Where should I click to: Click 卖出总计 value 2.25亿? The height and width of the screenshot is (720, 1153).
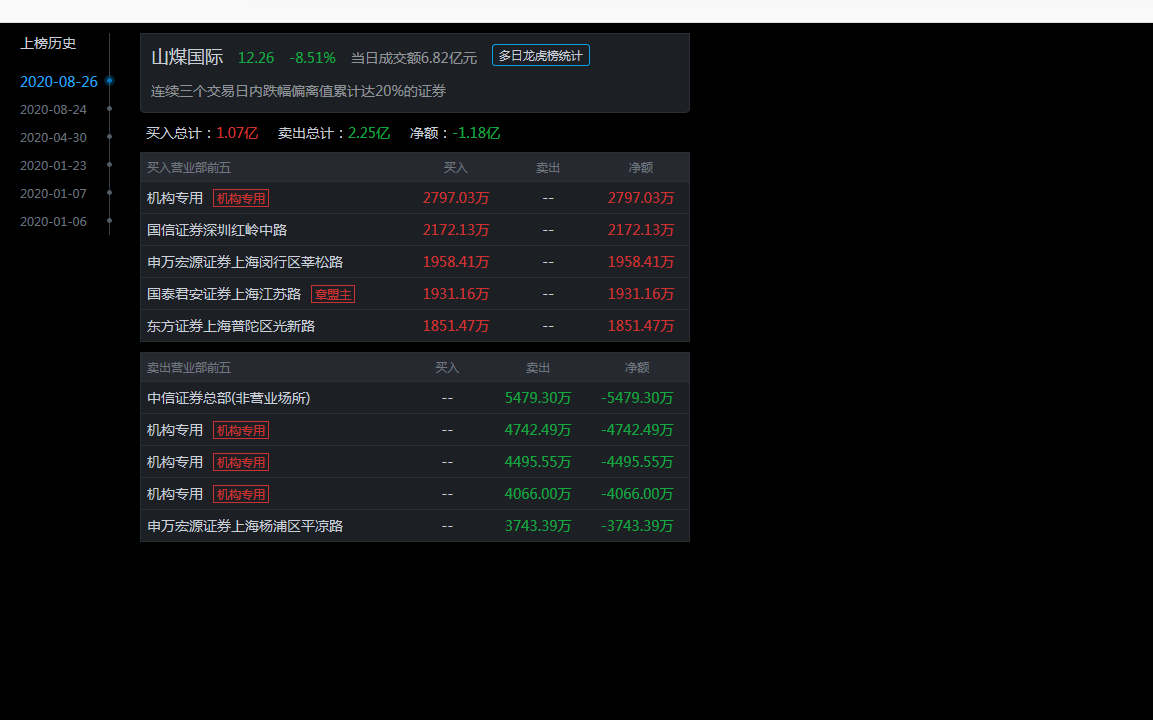368,133
